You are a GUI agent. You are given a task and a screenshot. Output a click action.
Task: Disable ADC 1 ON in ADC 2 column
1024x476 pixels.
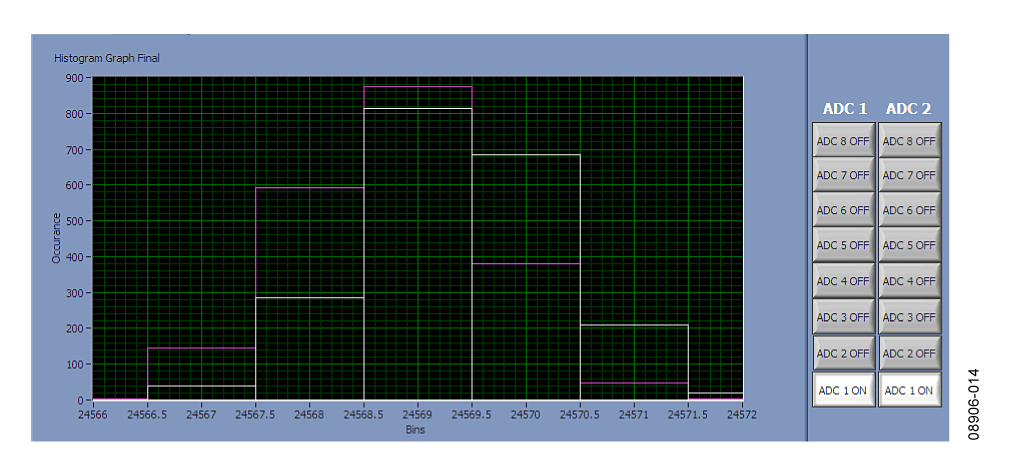(x=909, y=390)
